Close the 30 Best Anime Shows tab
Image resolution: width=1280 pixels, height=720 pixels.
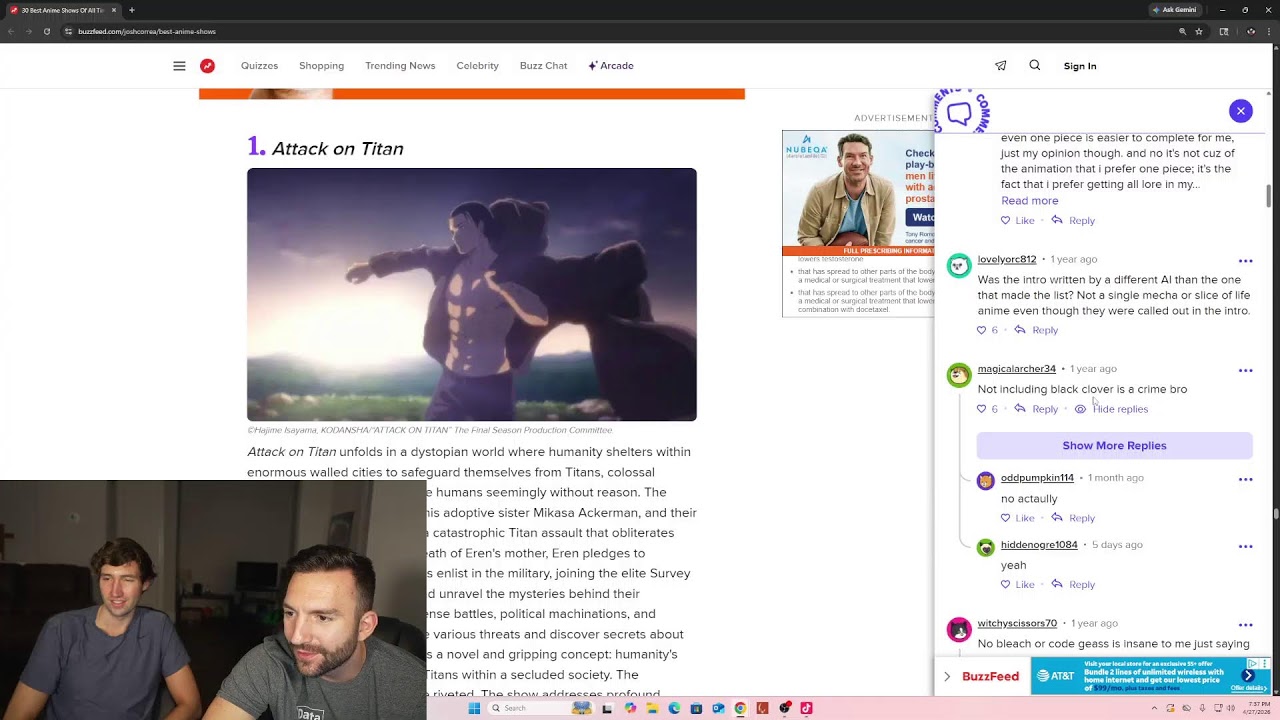(x=113, y=10)
